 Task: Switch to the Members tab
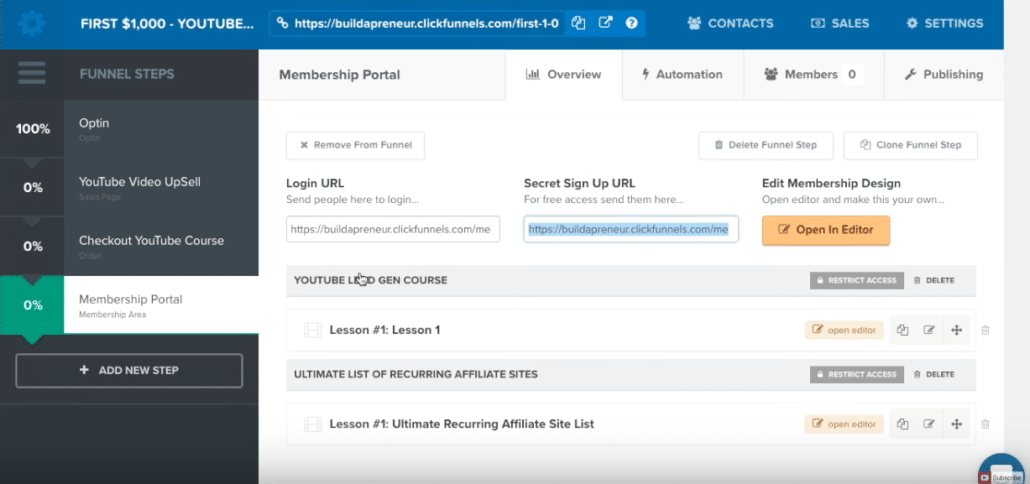coord(813,74)
